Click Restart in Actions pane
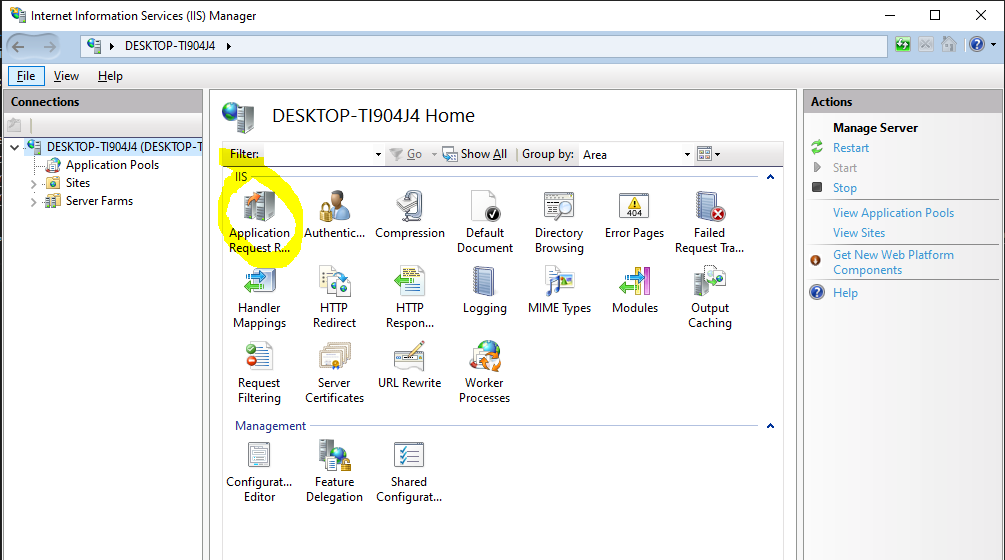 pos(851,148)
